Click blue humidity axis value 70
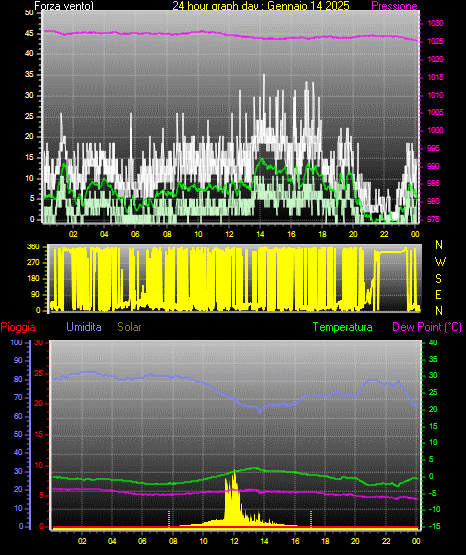 [18, 397]
